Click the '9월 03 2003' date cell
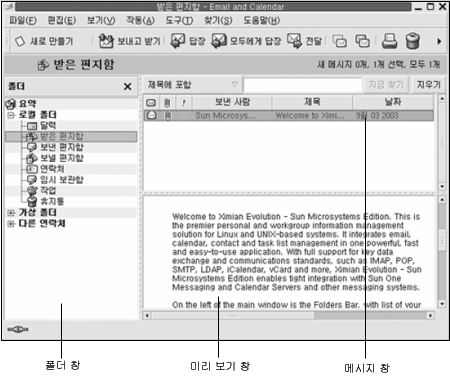 [x=377, y=116]
